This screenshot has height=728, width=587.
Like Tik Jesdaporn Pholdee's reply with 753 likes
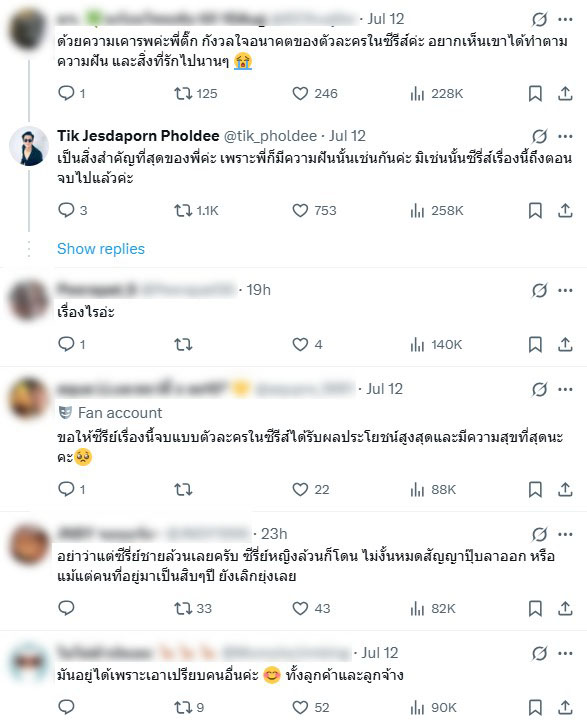click(x=314, y=211)
